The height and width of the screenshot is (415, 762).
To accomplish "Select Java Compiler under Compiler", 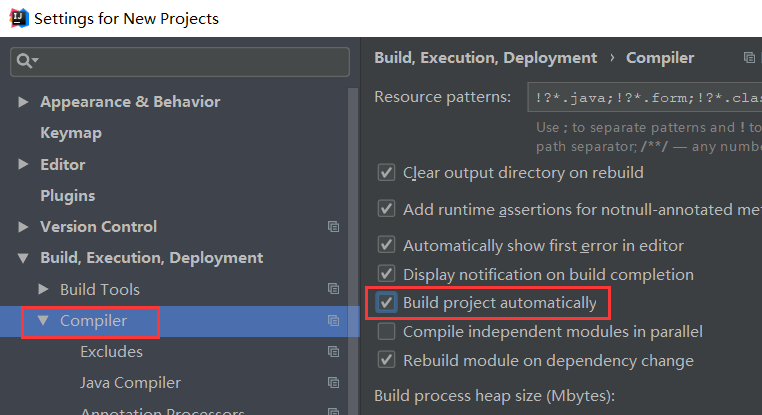I will pos(130,383).
